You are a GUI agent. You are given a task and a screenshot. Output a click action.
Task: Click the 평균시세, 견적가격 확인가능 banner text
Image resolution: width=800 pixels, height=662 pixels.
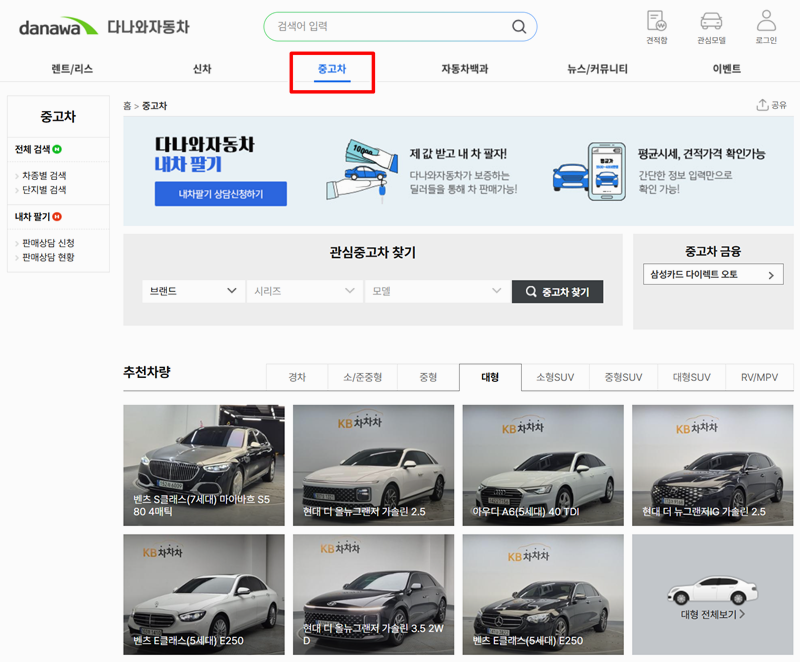(x=702, y=154)
